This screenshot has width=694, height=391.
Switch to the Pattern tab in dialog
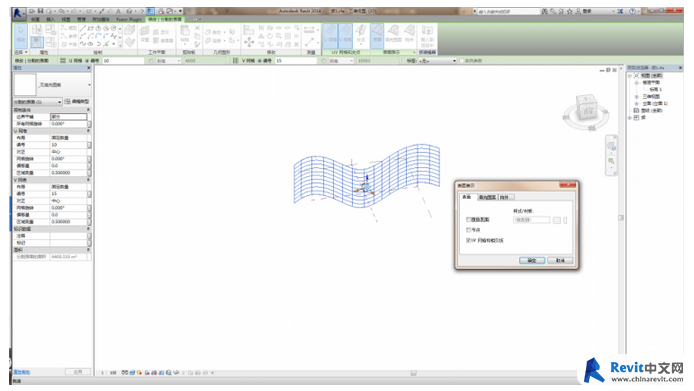point(487,197)
